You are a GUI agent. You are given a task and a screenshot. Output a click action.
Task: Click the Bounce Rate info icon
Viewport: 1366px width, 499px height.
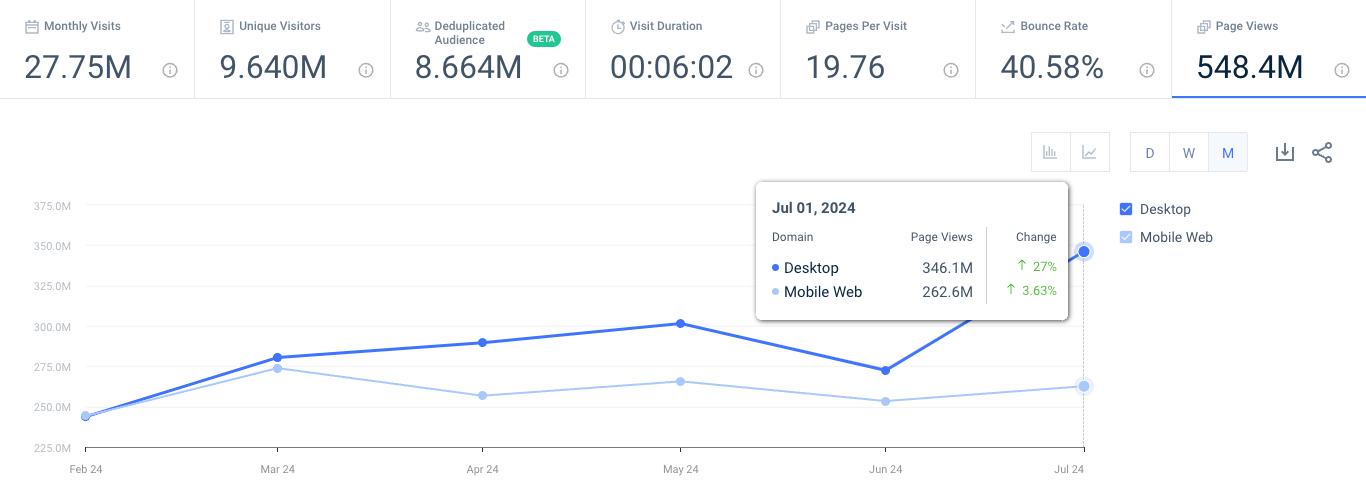pos(1147,70)
